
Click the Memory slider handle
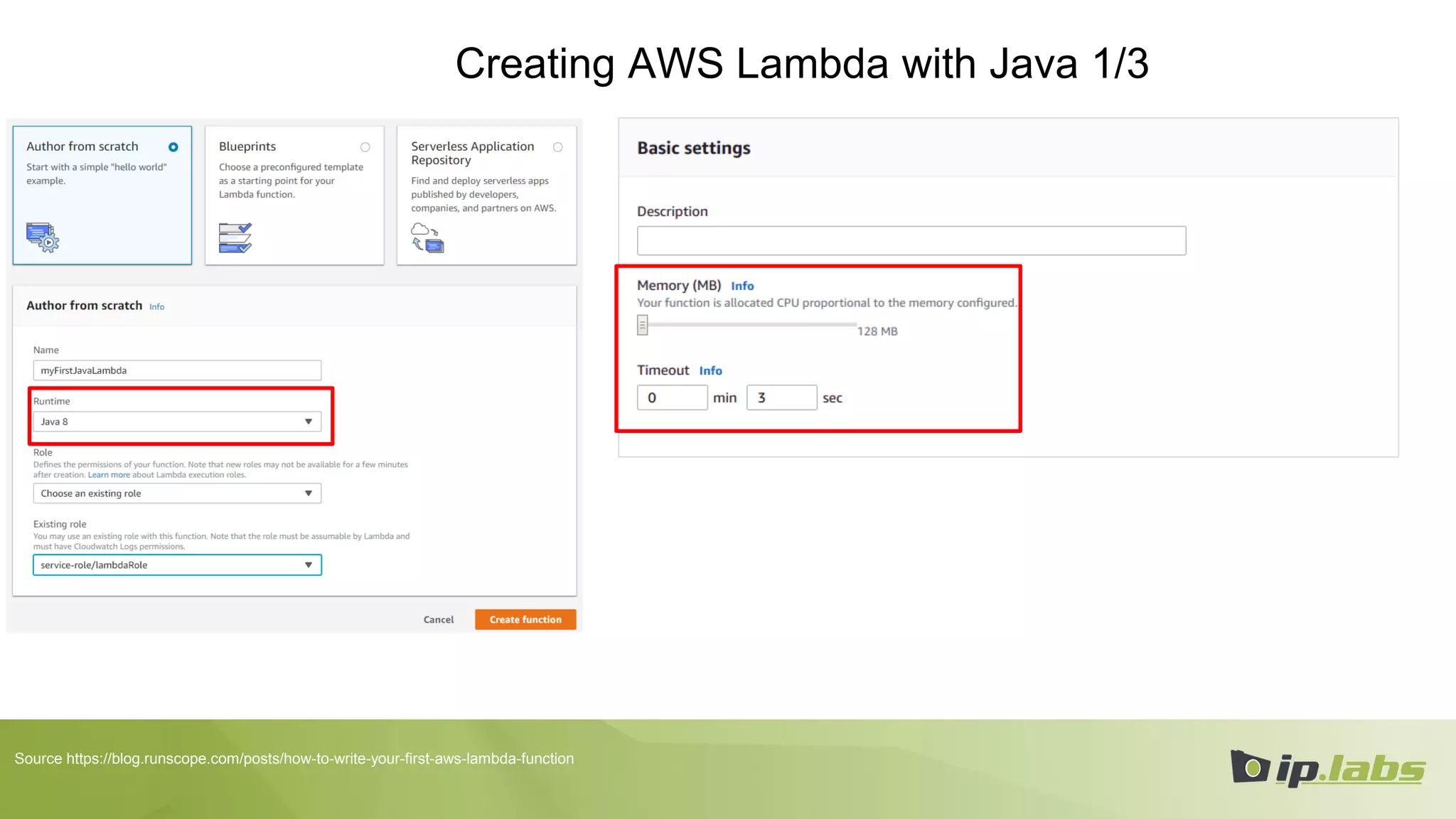coord(643,326)
